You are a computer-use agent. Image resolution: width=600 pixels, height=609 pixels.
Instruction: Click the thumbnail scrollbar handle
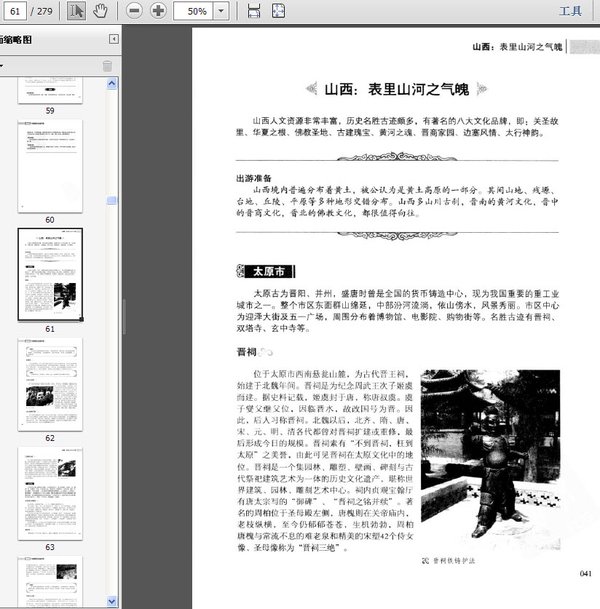111,200
